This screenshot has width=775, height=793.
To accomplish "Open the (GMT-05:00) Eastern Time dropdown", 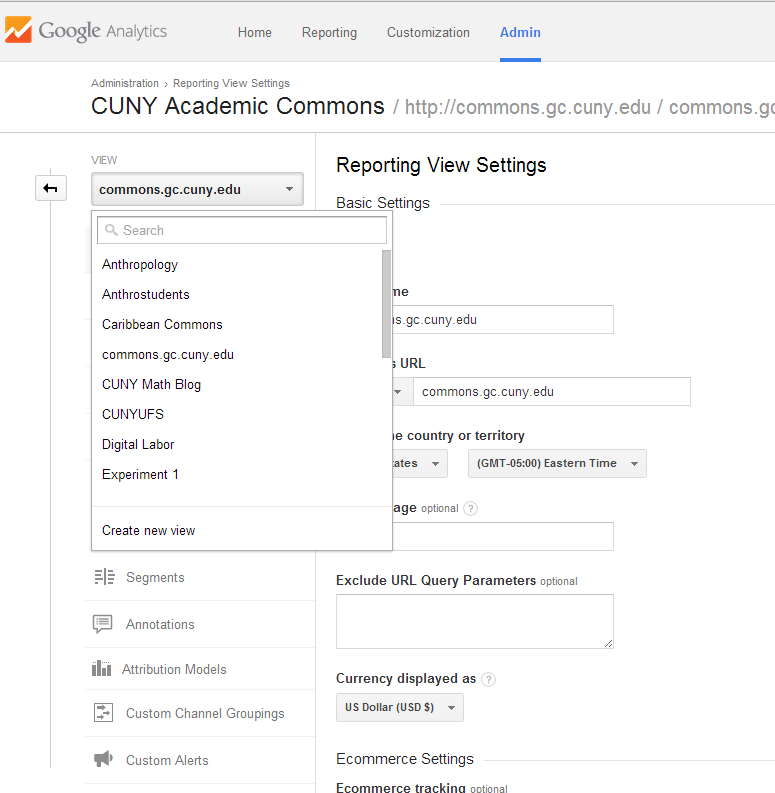I will [557, 463].
